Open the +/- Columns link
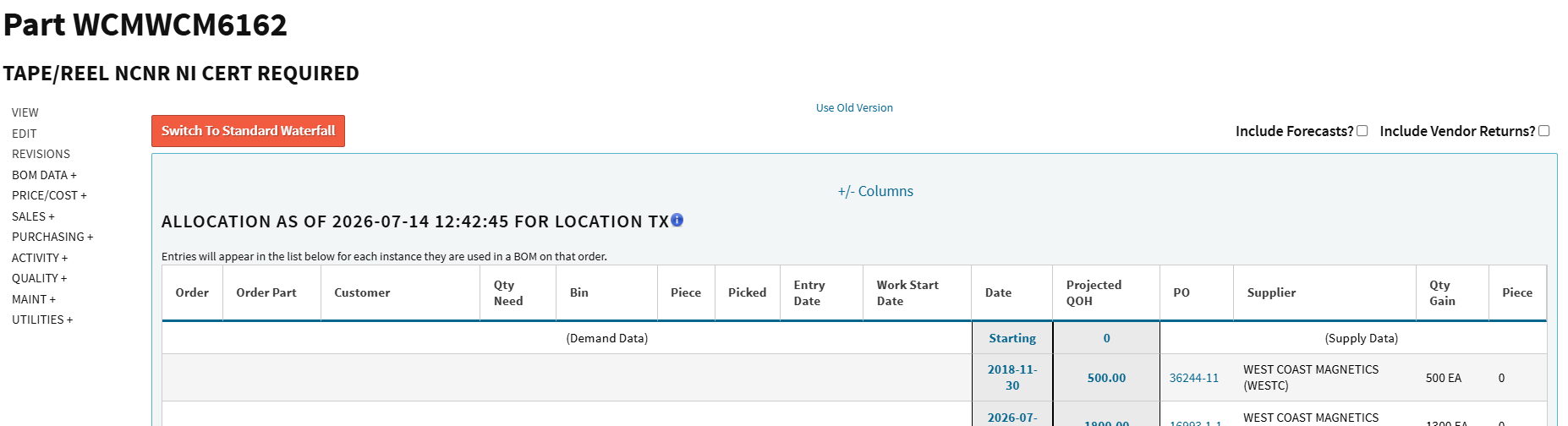The height and width of the screenshot is (426, 1568). tap(875, 191)
